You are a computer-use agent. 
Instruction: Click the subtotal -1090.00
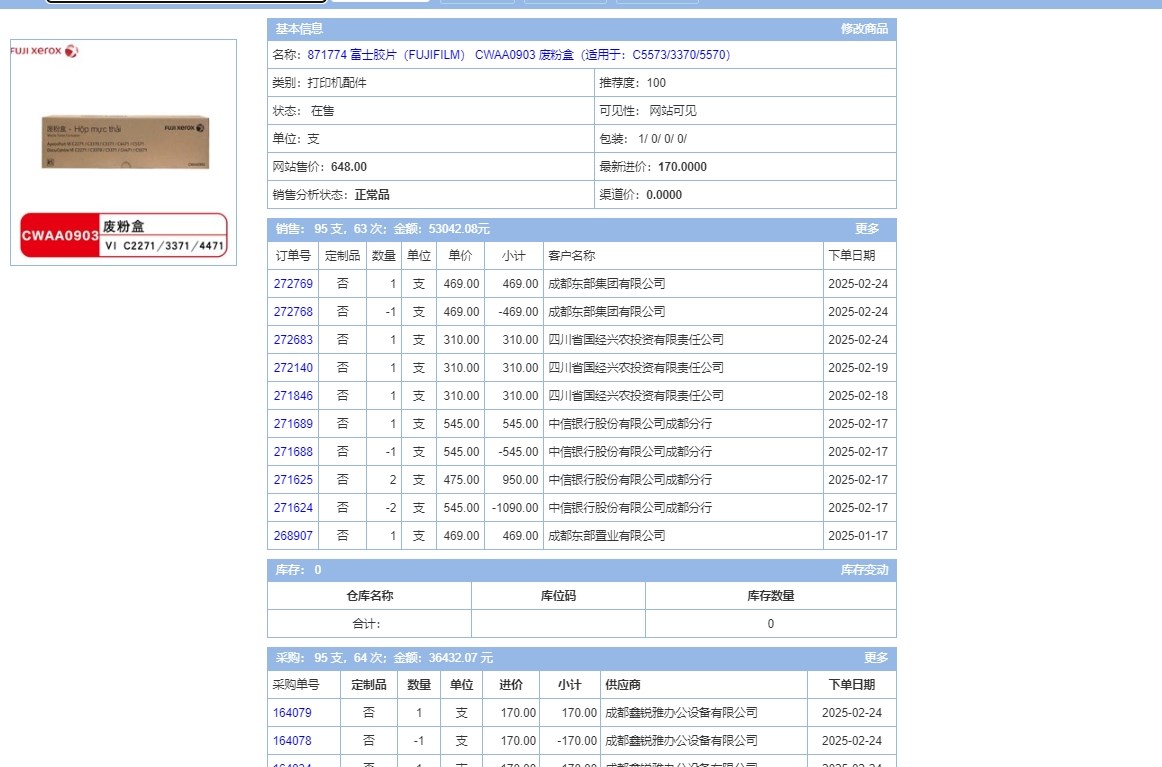click(x=515, y=508)
